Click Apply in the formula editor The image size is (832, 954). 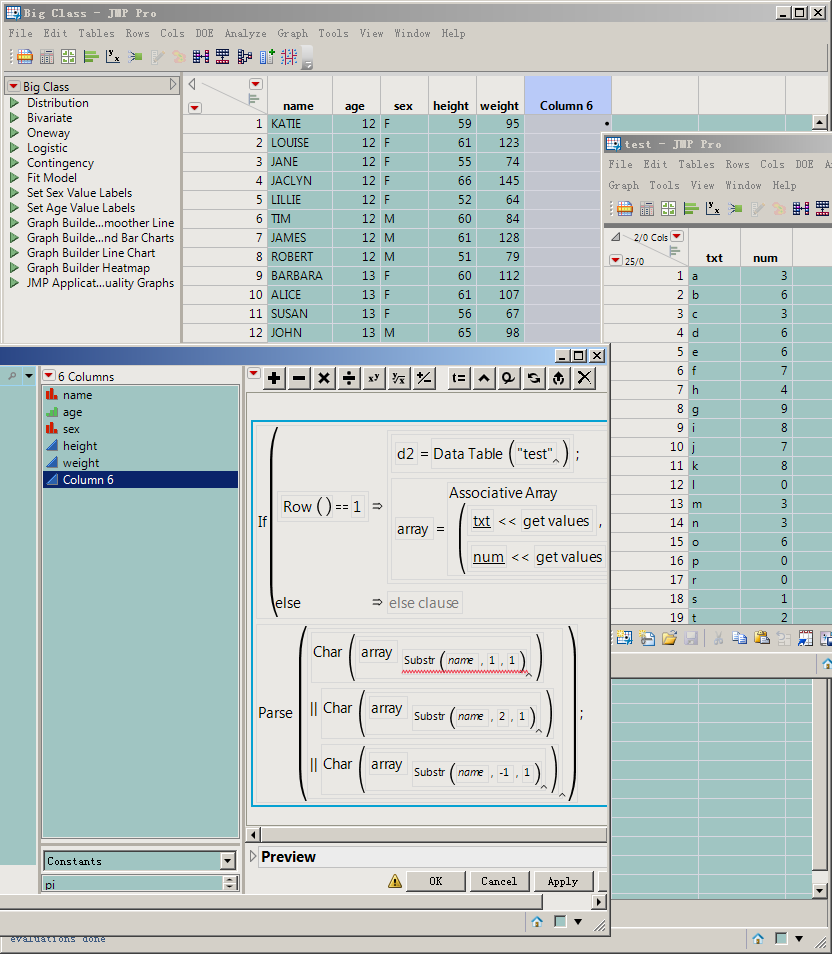pyautogui.click(x=563, y=881)
